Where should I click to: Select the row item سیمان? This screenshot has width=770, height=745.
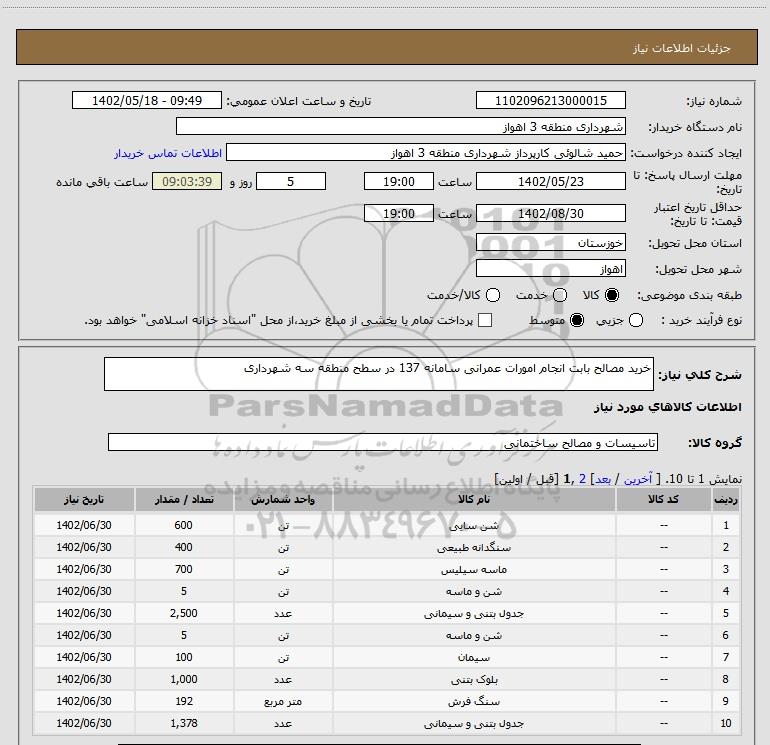point(474,657)
